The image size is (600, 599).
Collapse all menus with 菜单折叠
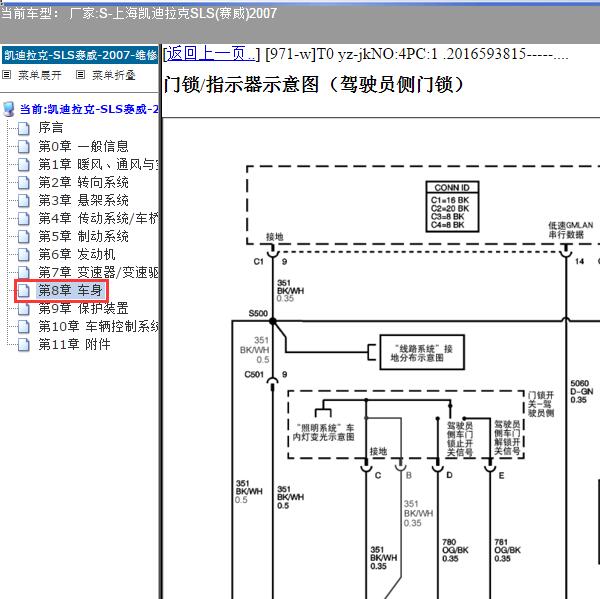pyautogui.click(x=114, y=75)
